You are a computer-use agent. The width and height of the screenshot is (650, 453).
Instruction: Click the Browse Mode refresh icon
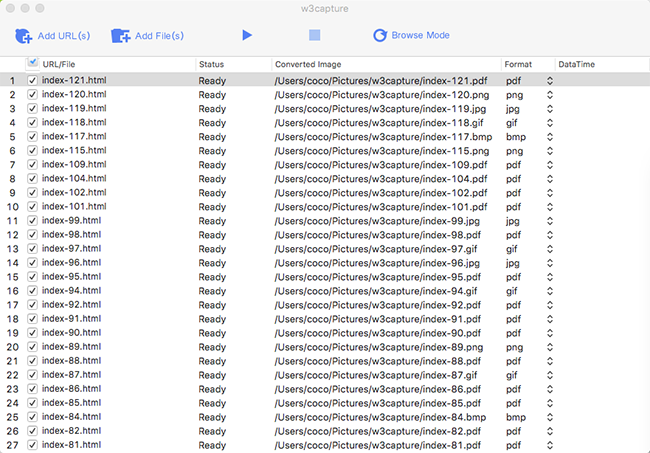[380, 36]
